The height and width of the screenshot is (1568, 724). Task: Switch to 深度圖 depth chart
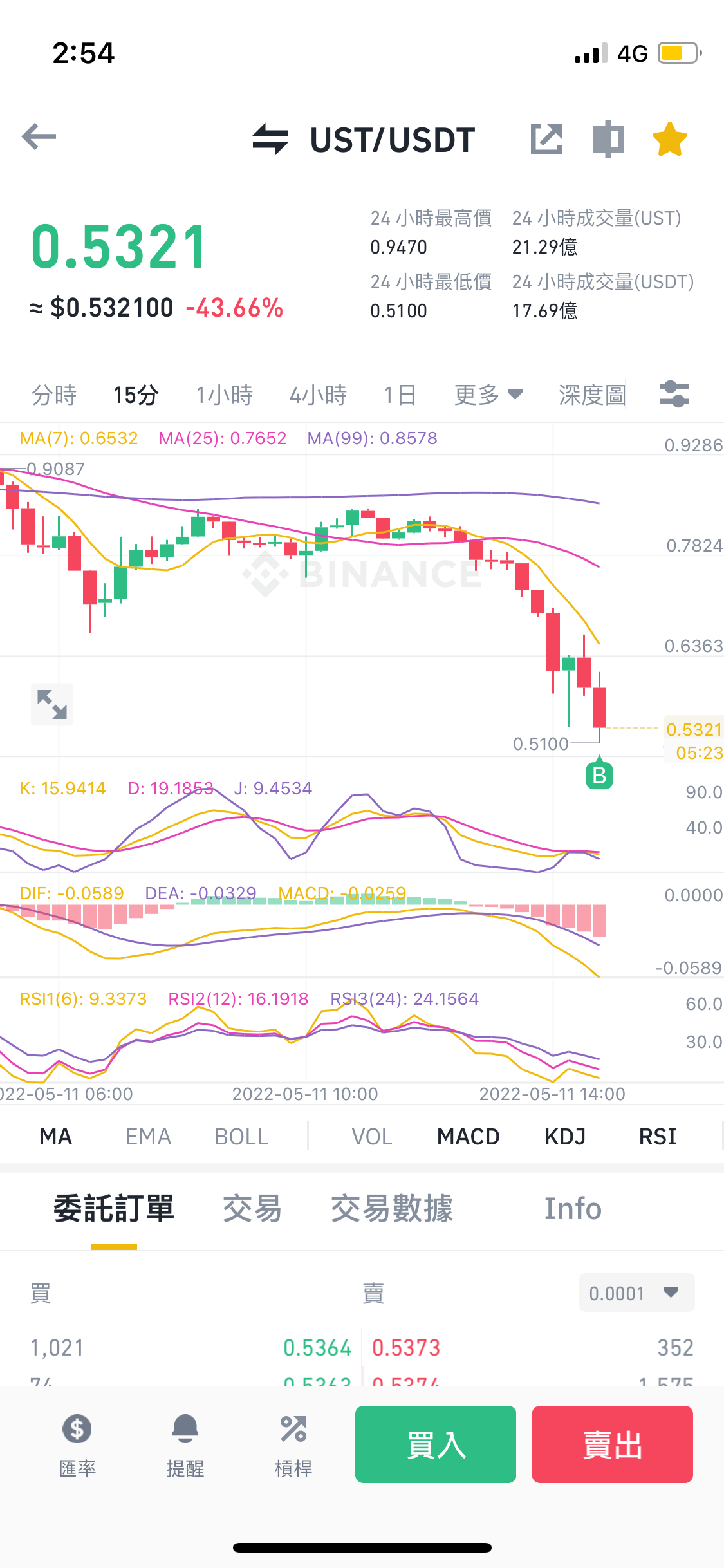click(x=592, y=395)
